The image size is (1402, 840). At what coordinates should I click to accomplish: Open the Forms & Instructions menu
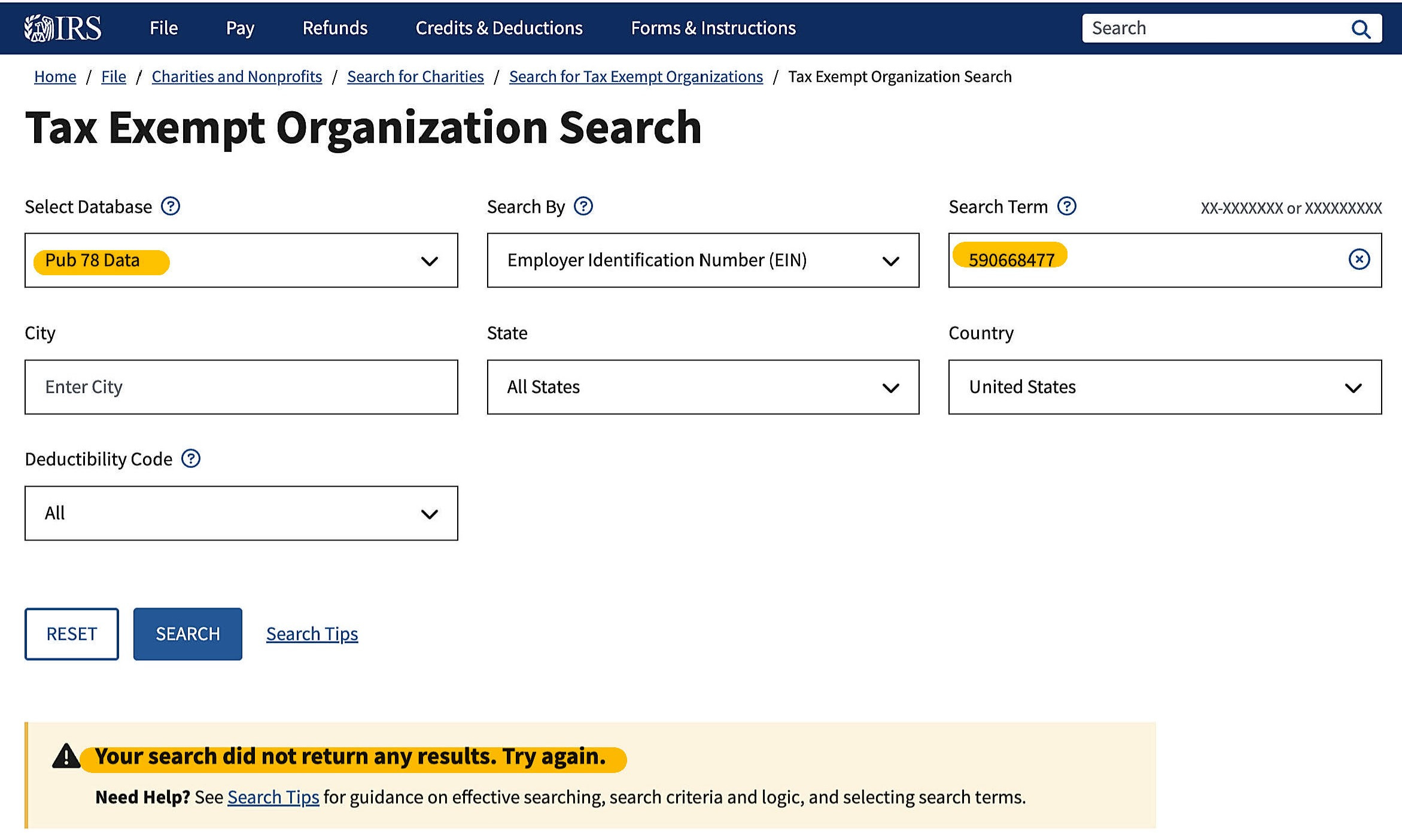pyautogui.click(x=713, y=28)
